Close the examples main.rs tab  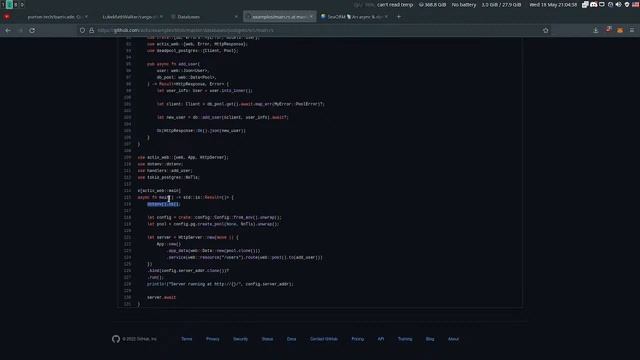click(311, 17)
